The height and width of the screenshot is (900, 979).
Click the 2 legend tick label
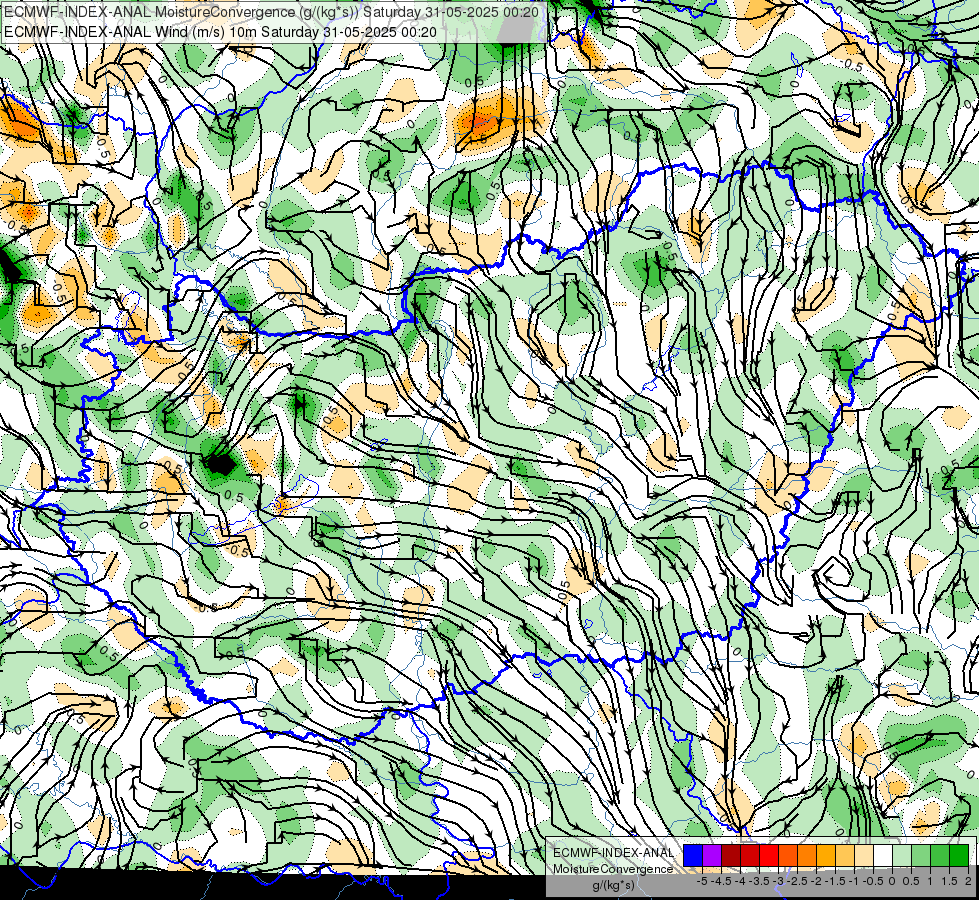[x=968, y=881]
